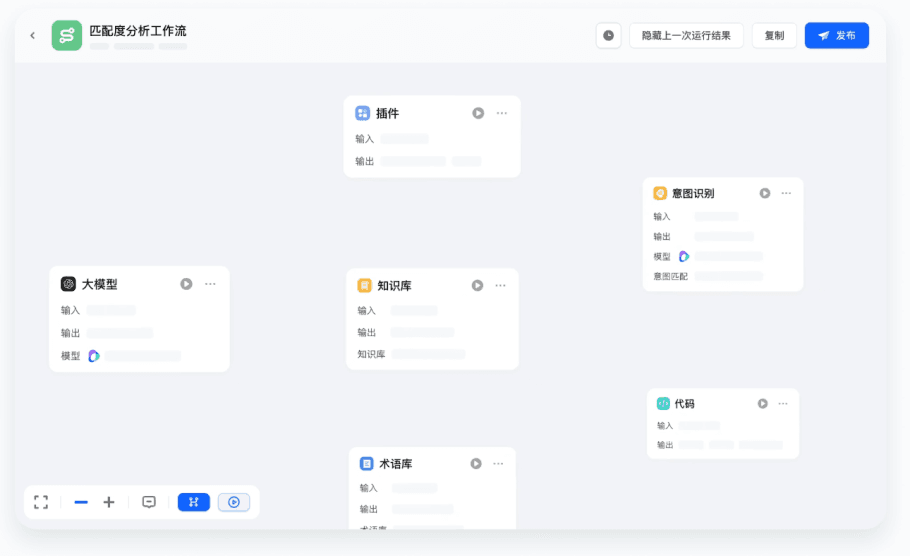
Task: Click the 术语库 node icon
Action: (x=366, y=464)
